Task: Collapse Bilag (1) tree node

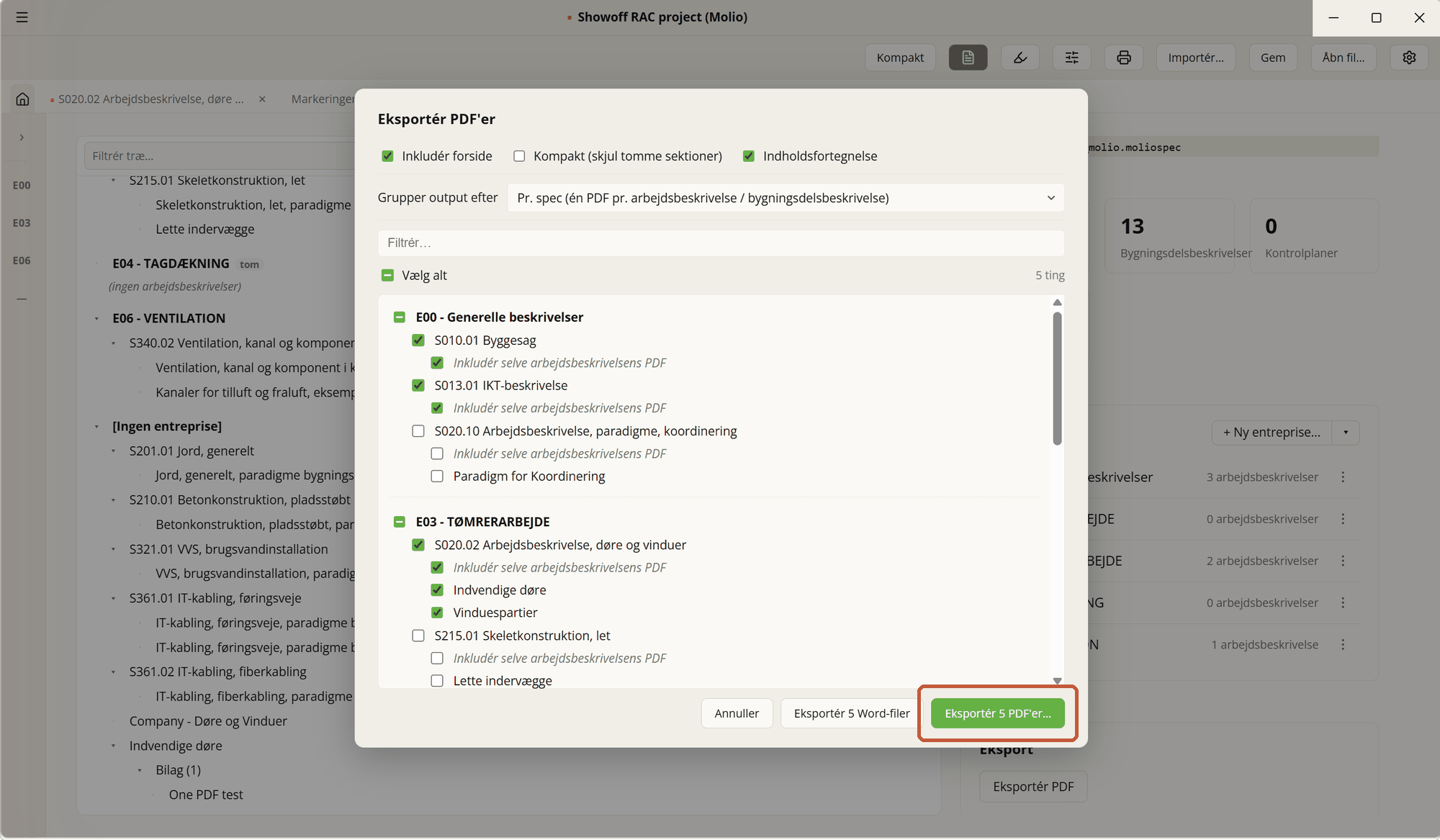Action: click(x=140, y=770)
